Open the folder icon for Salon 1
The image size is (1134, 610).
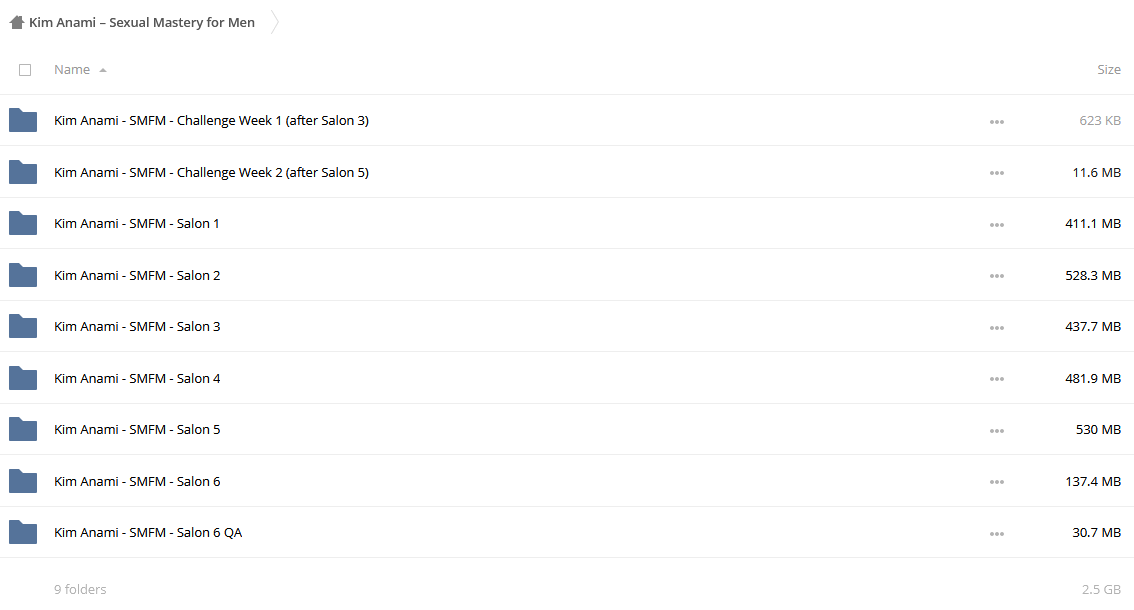23,224
